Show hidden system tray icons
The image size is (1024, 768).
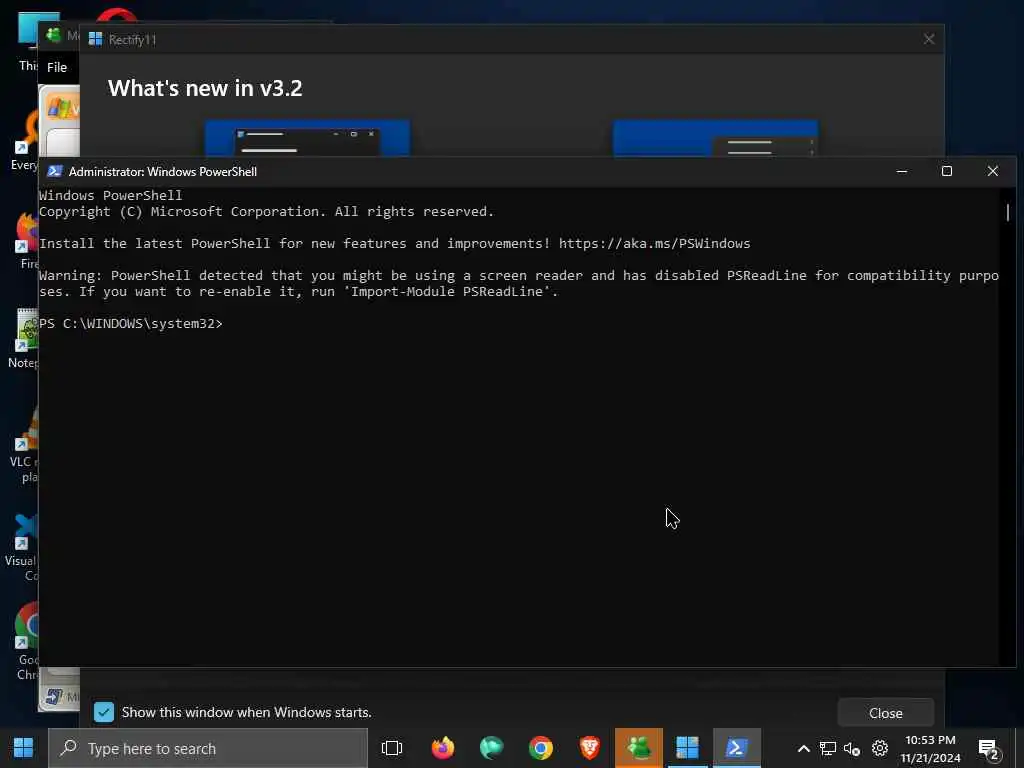[x=804, y=749]
